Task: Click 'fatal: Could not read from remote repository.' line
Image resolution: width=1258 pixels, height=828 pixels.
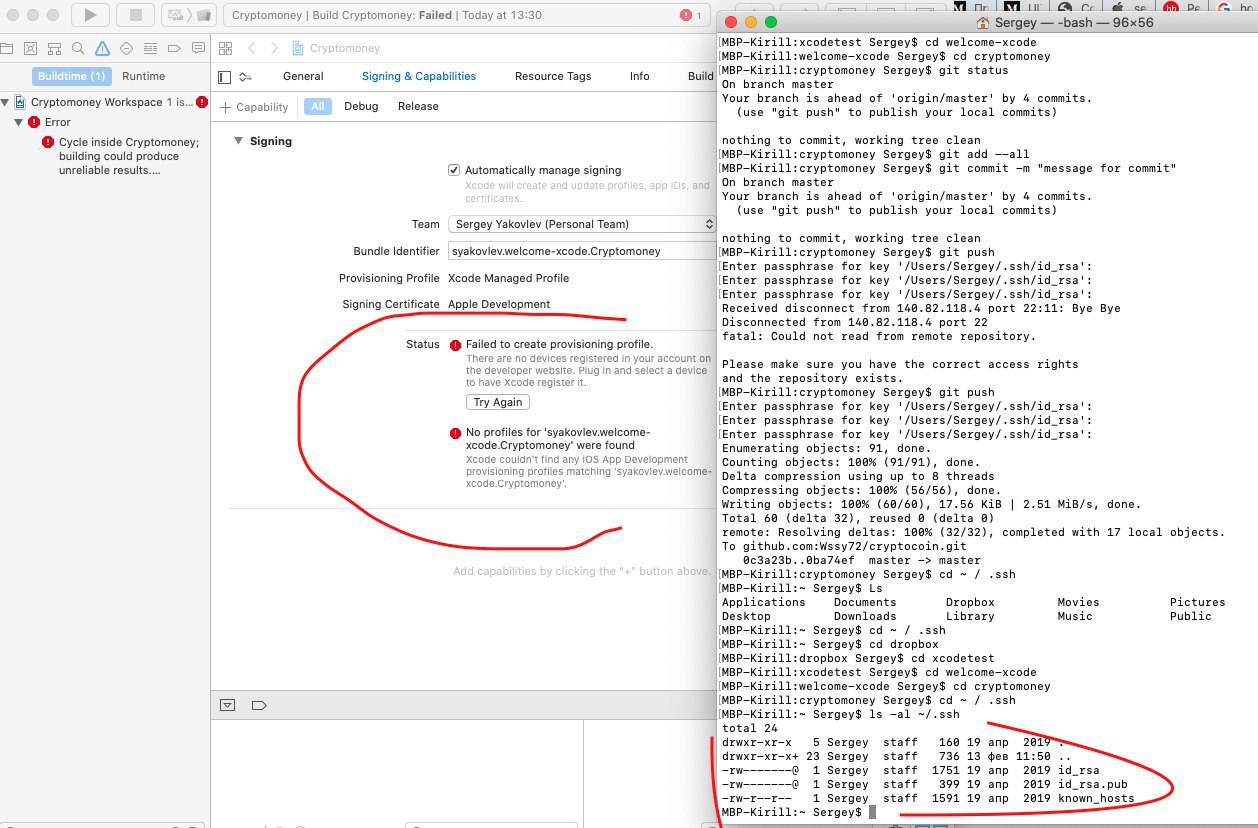Action: tap(879, 336)
